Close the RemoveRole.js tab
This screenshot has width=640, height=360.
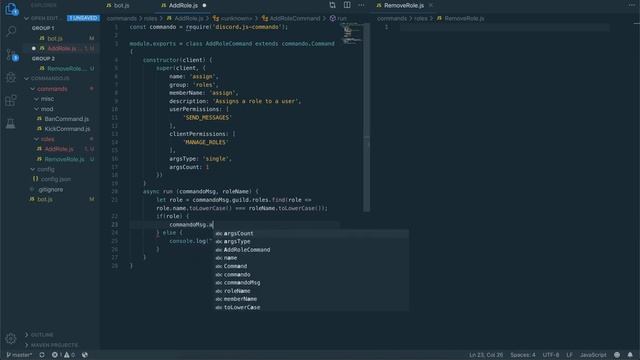point(431,5)
